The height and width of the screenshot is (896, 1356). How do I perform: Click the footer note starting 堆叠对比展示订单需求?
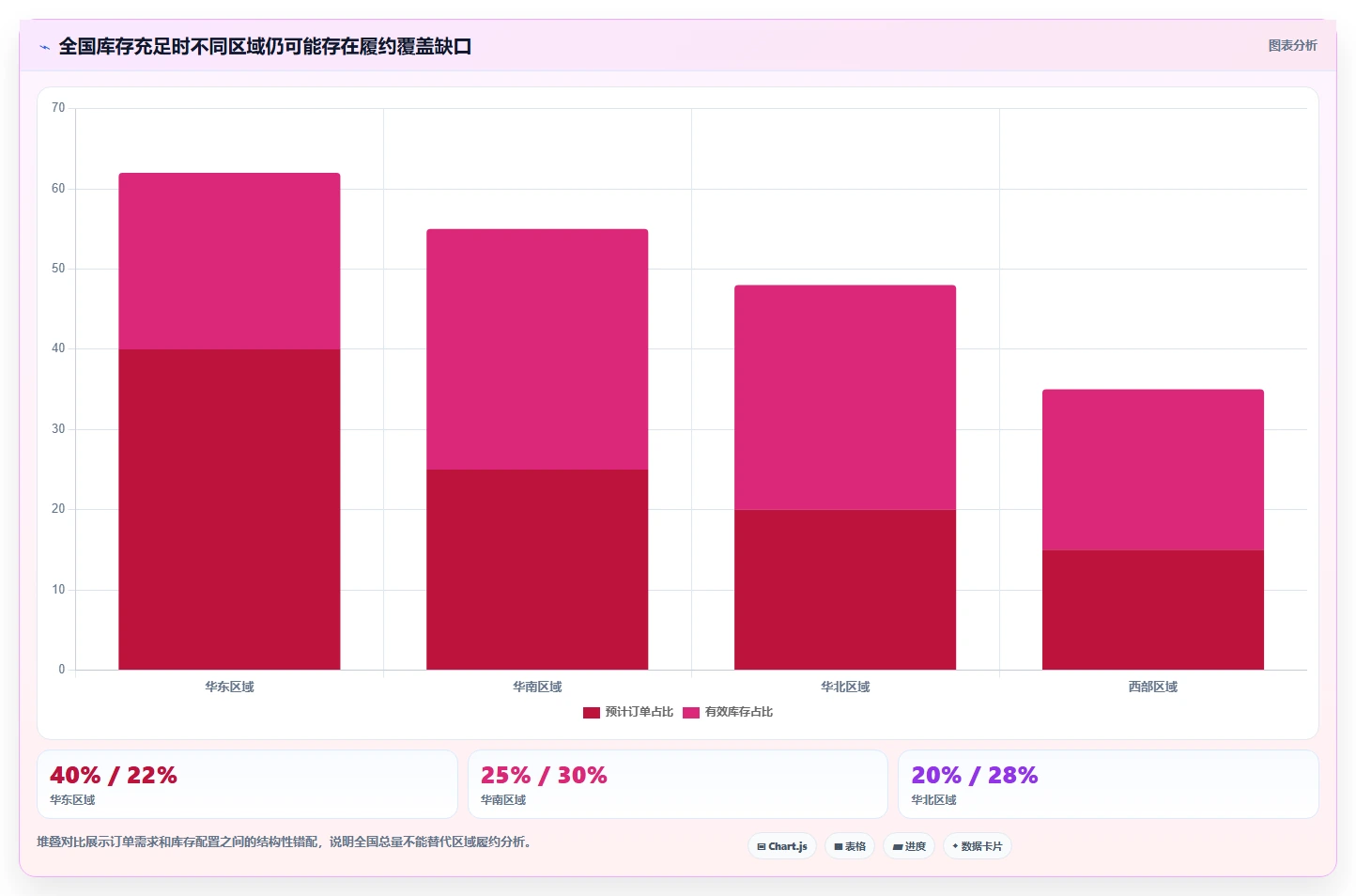(x=285, y=842)
